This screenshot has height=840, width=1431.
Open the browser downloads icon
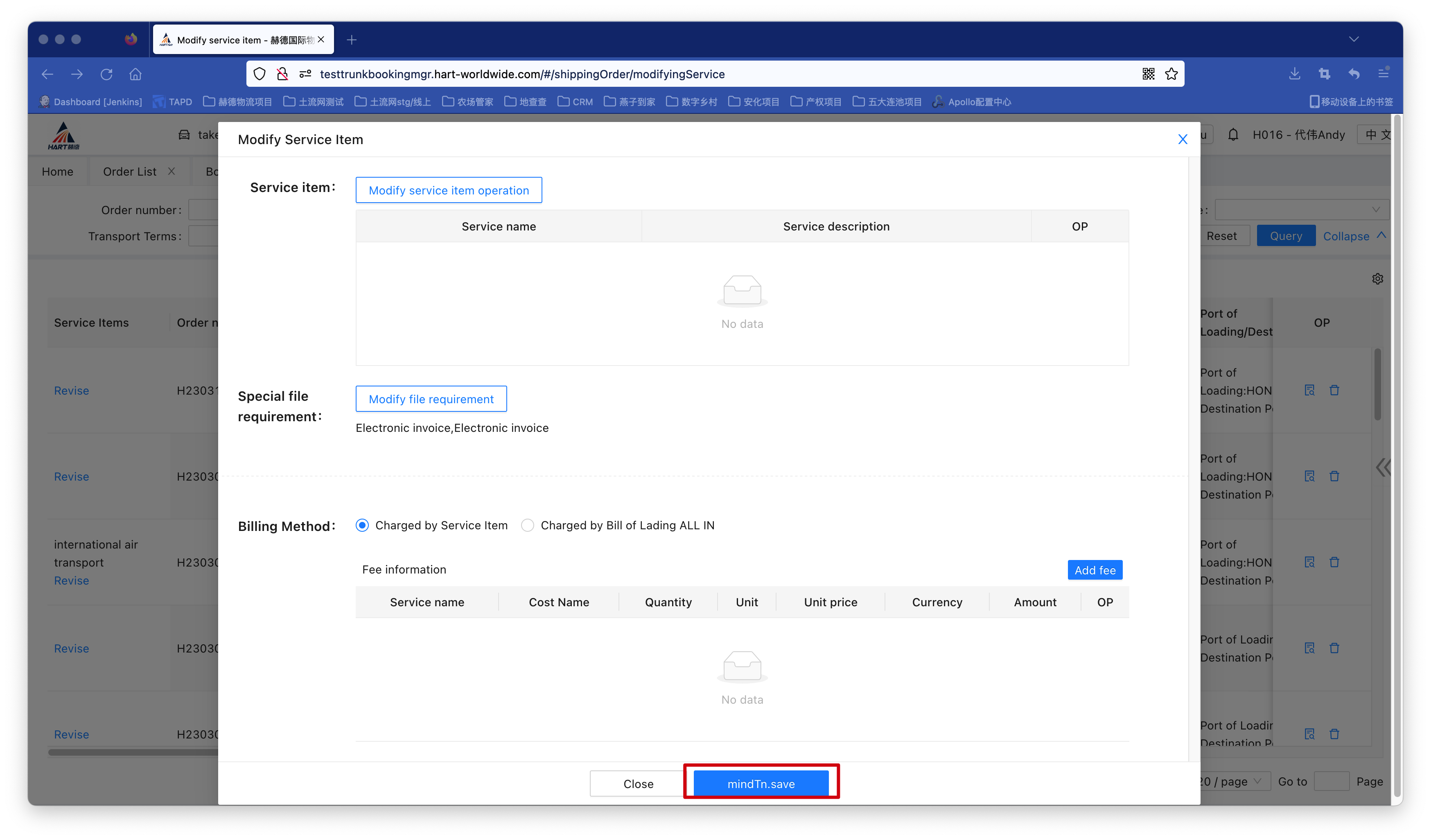[x=1294, y=74]
